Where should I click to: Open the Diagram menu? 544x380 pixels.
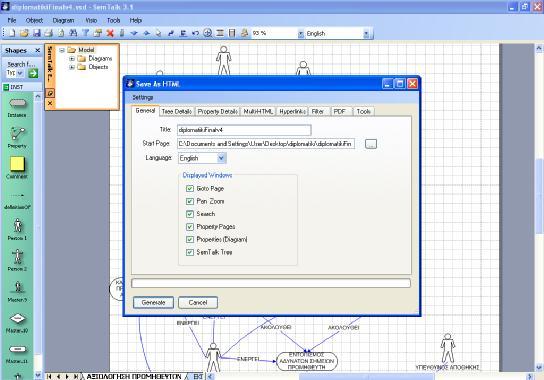(x=63, y=20)
